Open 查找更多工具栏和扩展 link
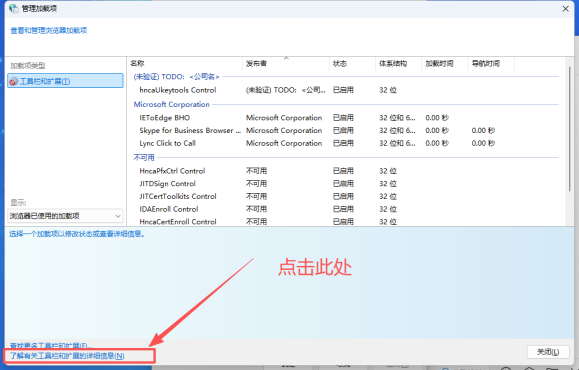This screenshot has height=370, width=579. tap(51, 346)
